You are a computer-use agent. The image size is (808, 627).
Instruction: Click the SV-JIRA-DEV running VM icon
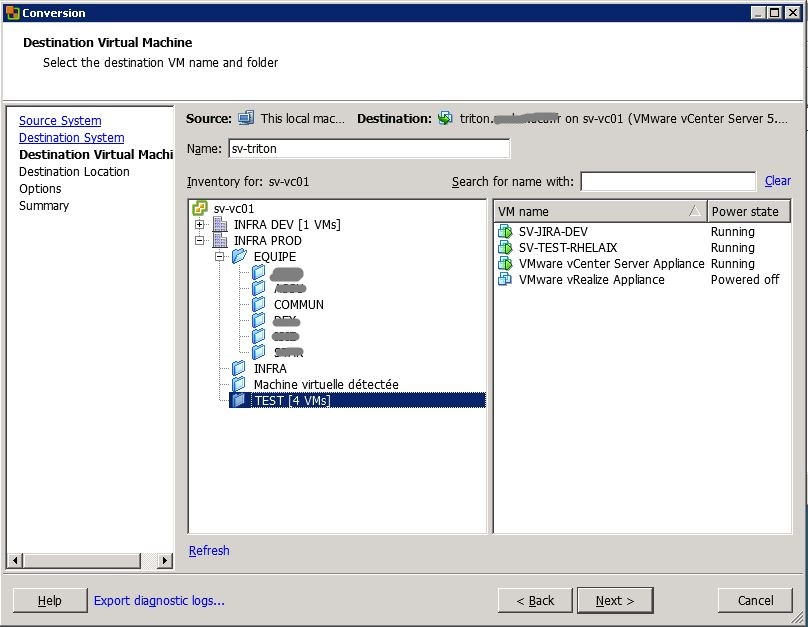click(505, 231)
